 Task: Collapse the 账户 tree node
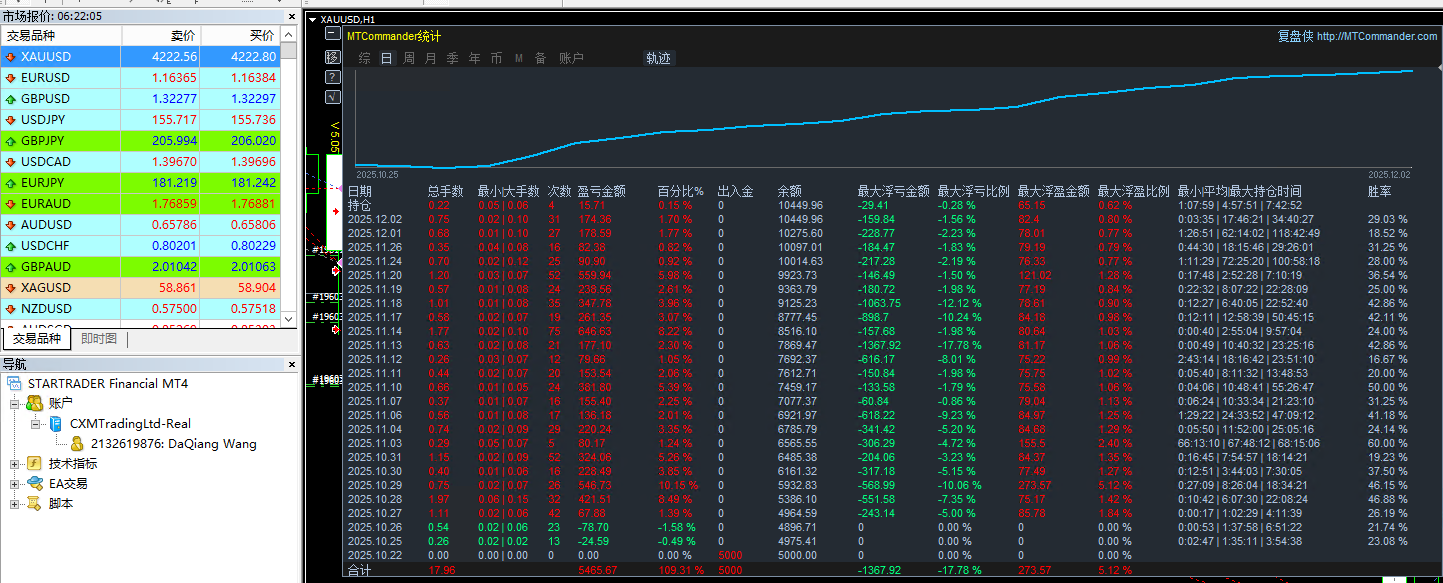(x=15, y=404)
